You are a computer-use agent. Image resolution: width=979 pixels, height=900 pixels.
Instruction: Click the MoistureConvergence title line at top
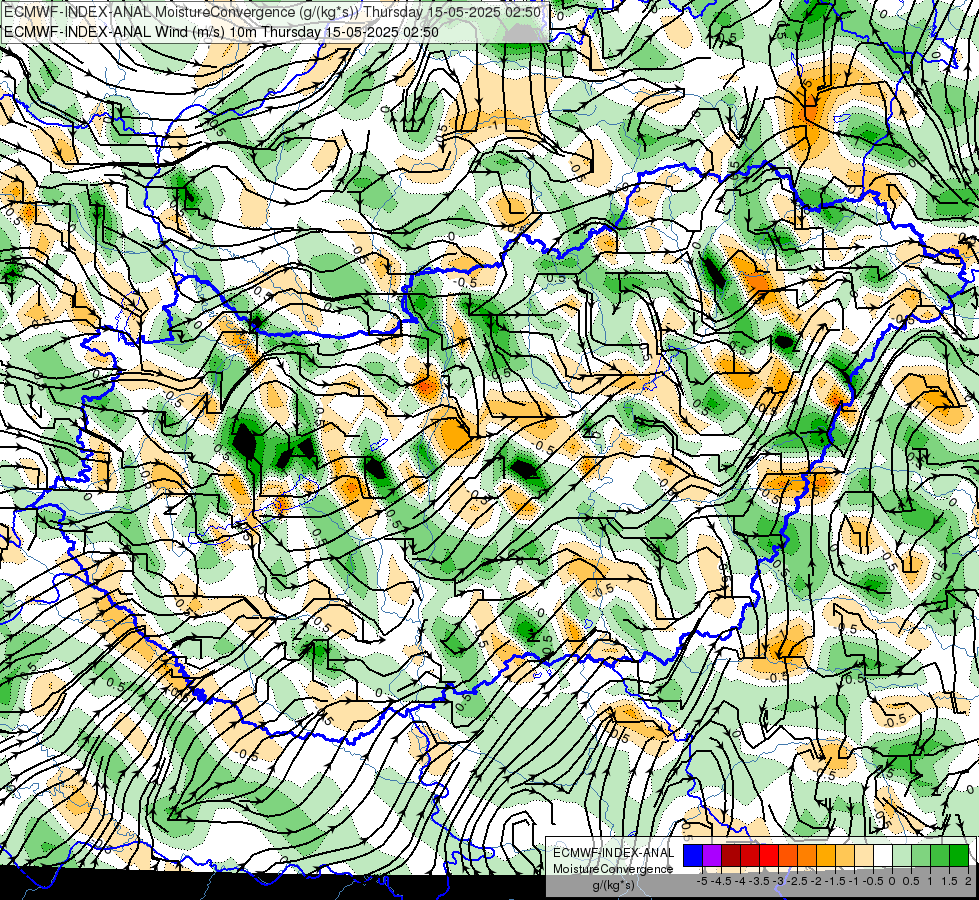click(x=272, y=12)
